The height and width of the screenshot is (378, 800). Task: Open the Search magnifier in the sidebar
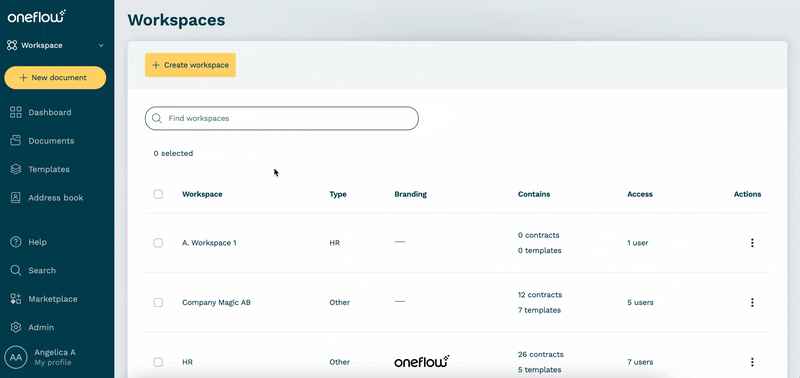[16, 270]
